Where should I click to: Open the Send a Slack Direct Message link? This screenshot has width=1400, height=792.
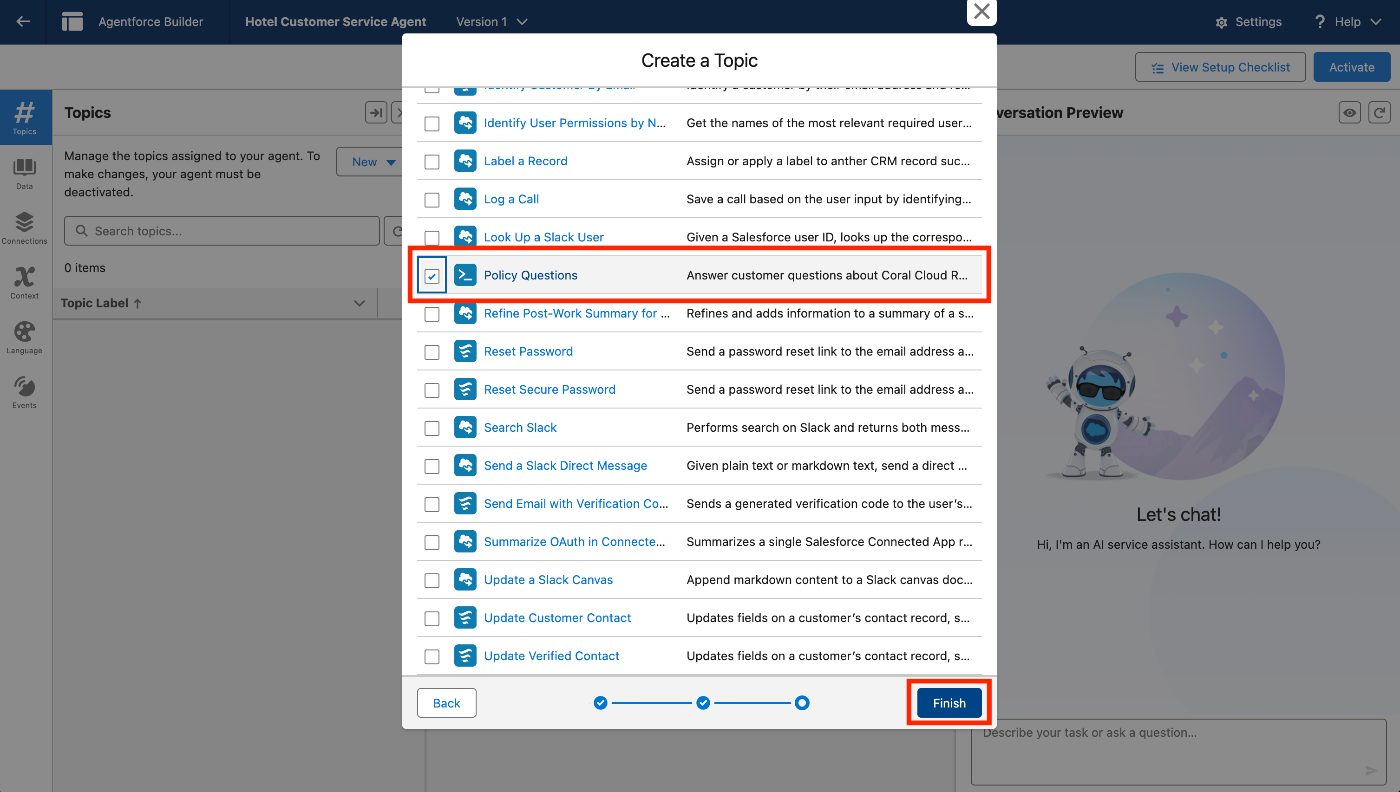click(x=565, y=465)
